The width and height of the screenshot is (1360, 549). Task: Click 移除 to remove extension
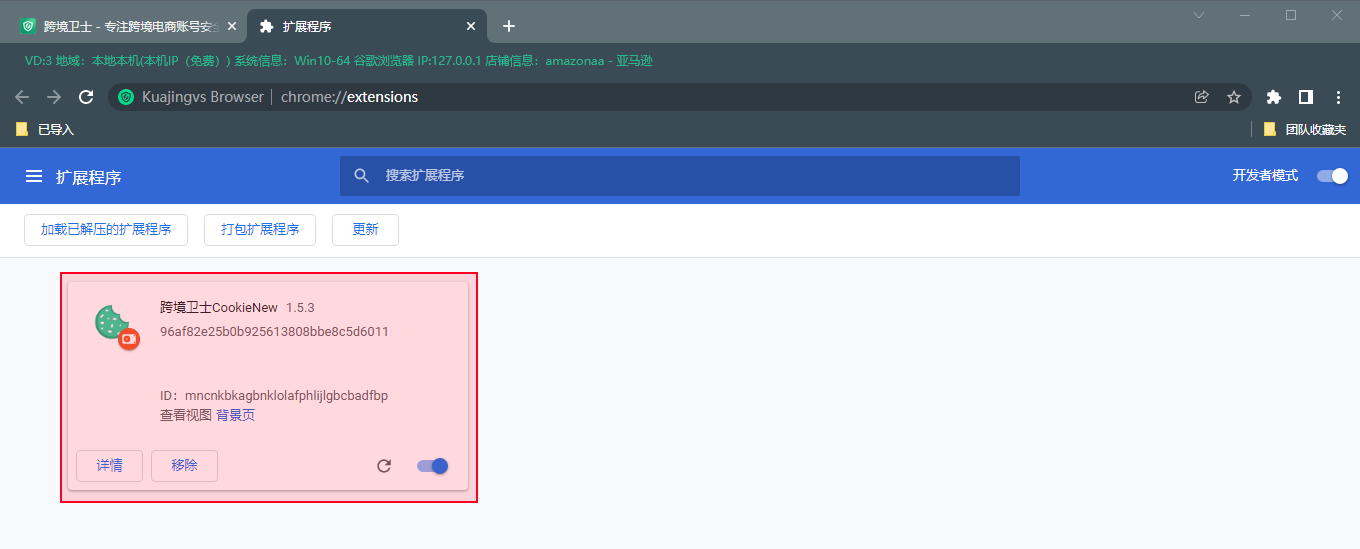pyautogui.click(x=184, y=466)
